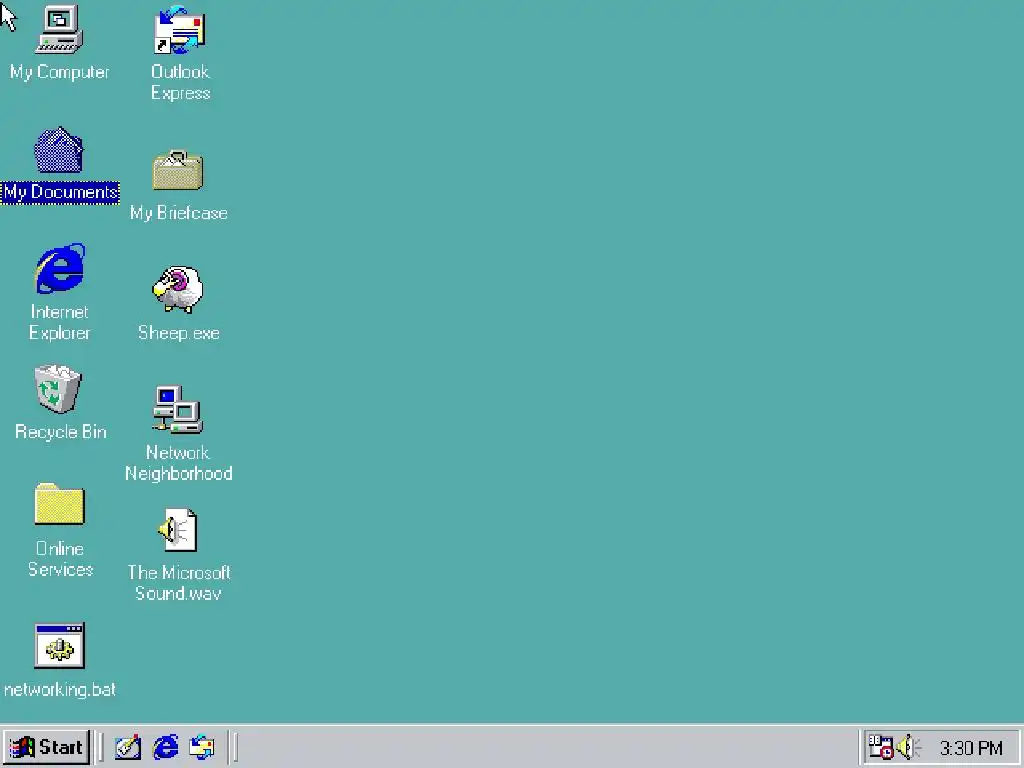The width and height of the screenshot is (1024, 768).
Task: Select the networking.bat file icon
Action: tap(59, 645)
